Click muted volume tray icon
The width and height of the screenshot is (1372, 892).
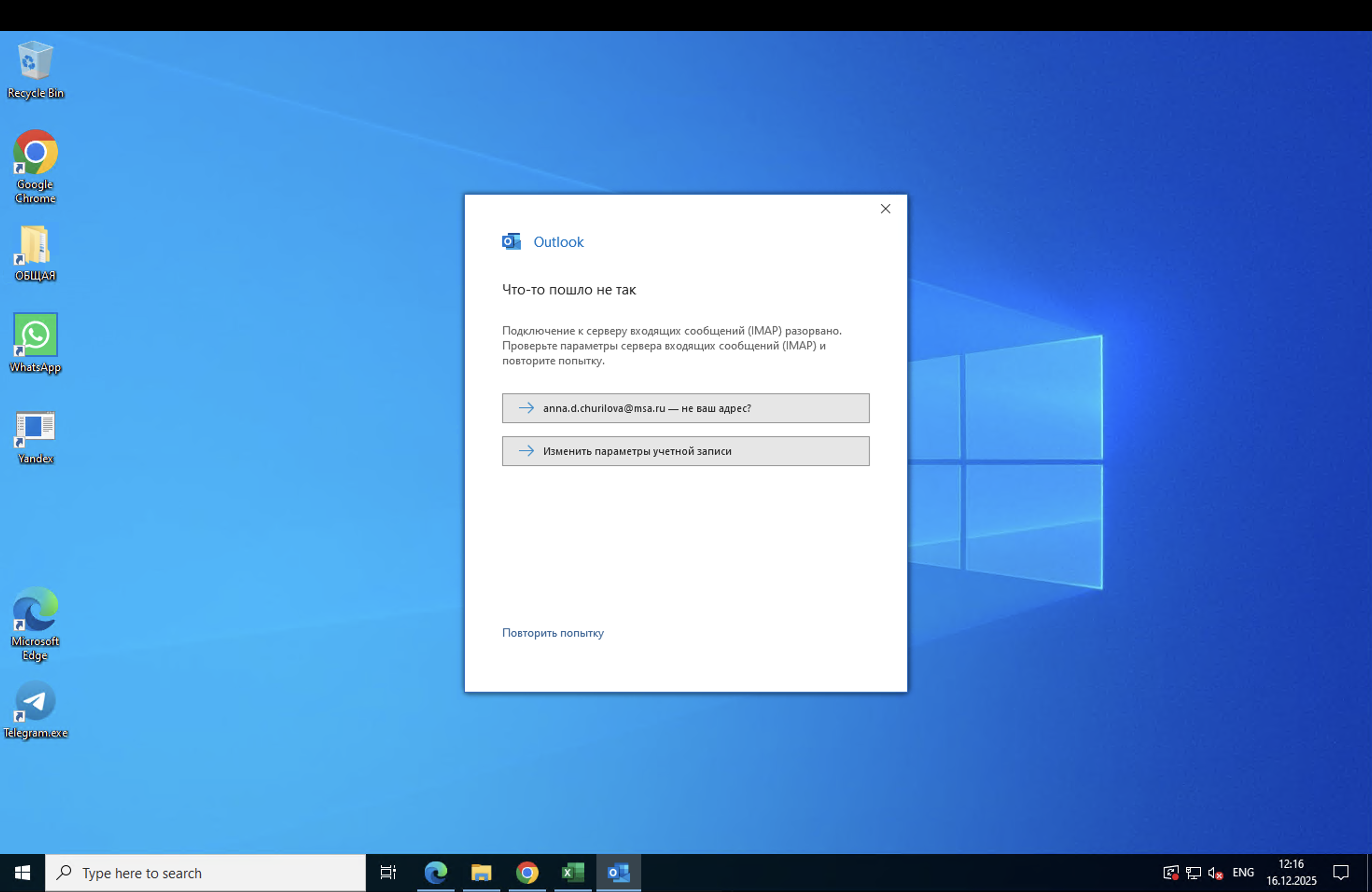coord(1215,873)
